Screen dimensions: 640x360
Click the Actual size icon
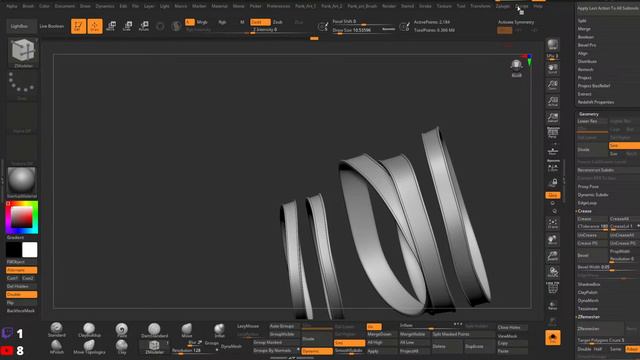pos(553,102)
